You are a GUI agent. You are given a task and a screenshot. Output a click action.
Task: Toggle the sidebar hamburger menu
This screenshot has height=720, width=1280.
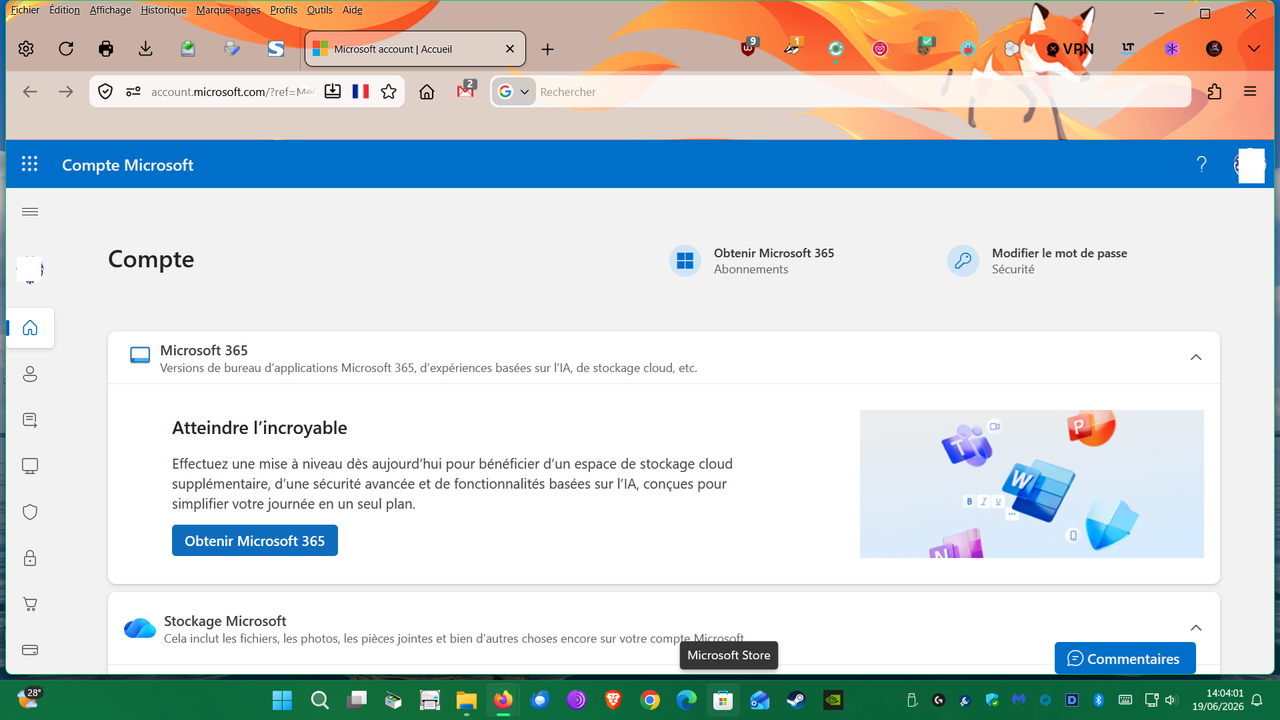pyautogui.click(x=30, y=211)
